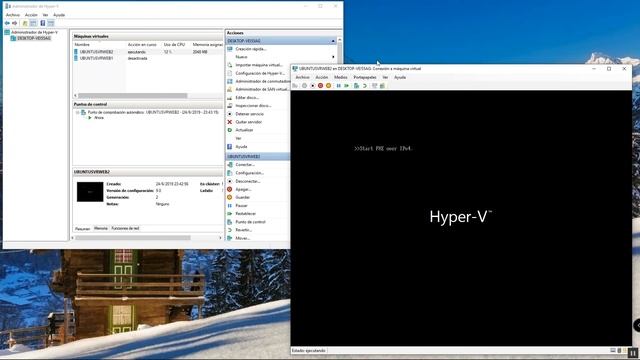Click the Turn Off icon in VM connection toolbar
This screenshot has height=360, width=640.
(x=313, y=86)
